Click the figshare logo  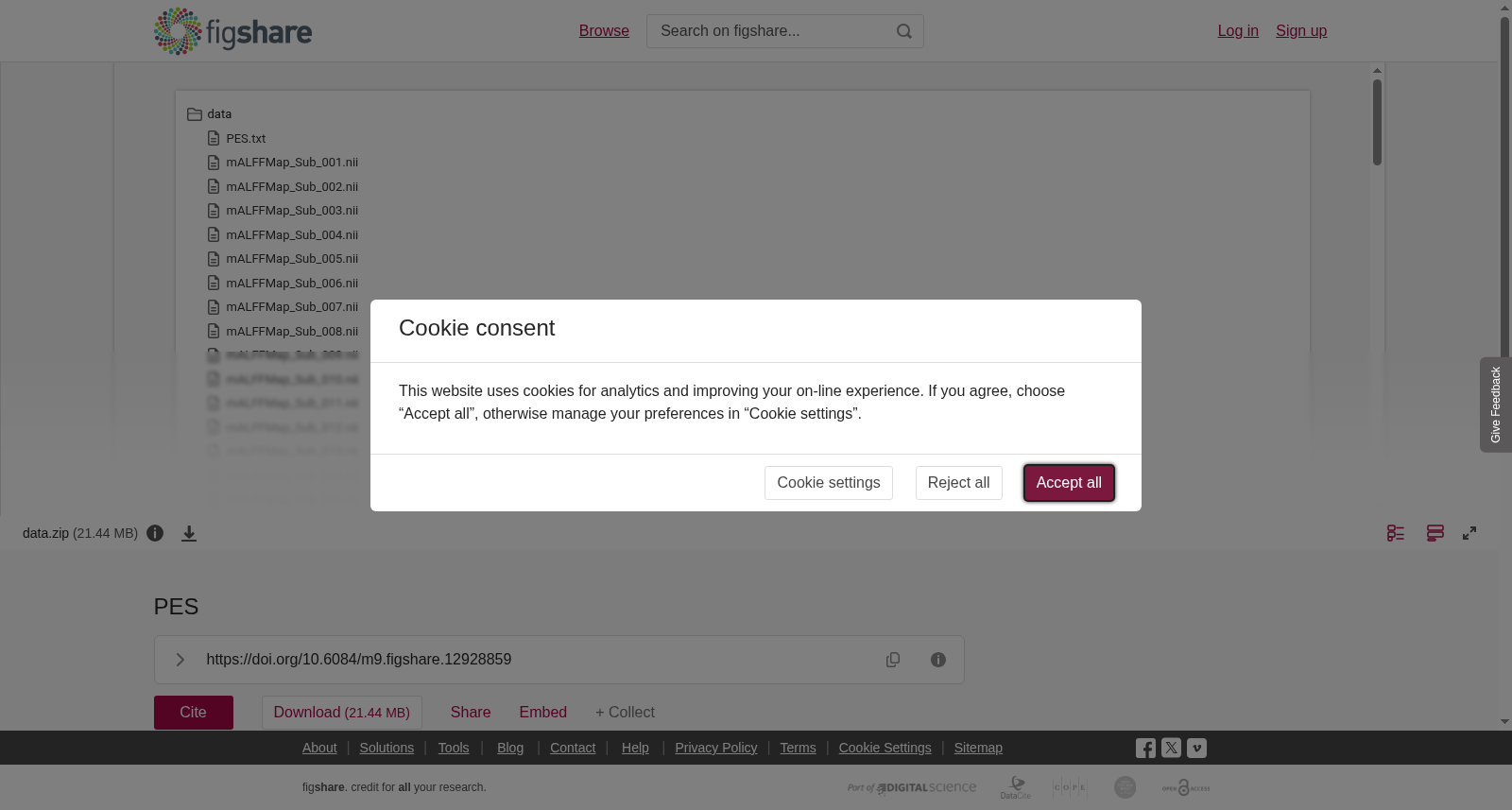click(232, 31)
